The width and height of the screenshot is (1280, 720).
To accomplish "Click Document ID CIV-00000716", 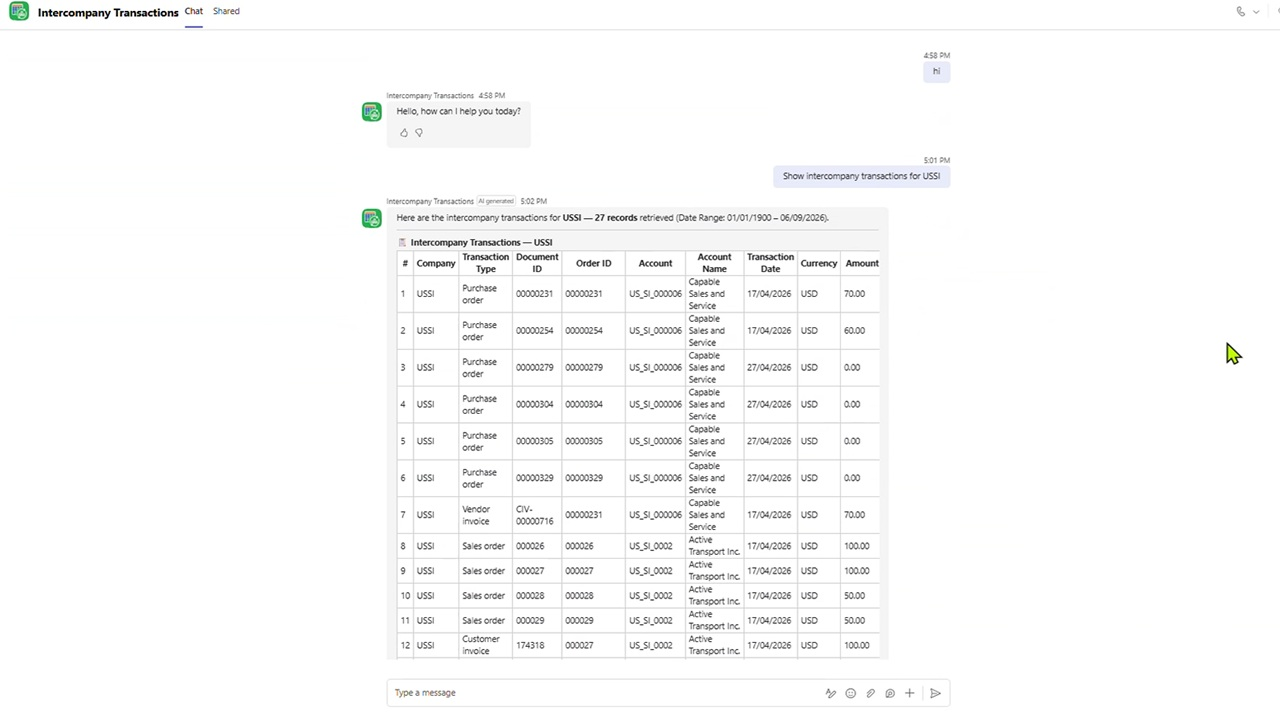I will click(534, 515).
